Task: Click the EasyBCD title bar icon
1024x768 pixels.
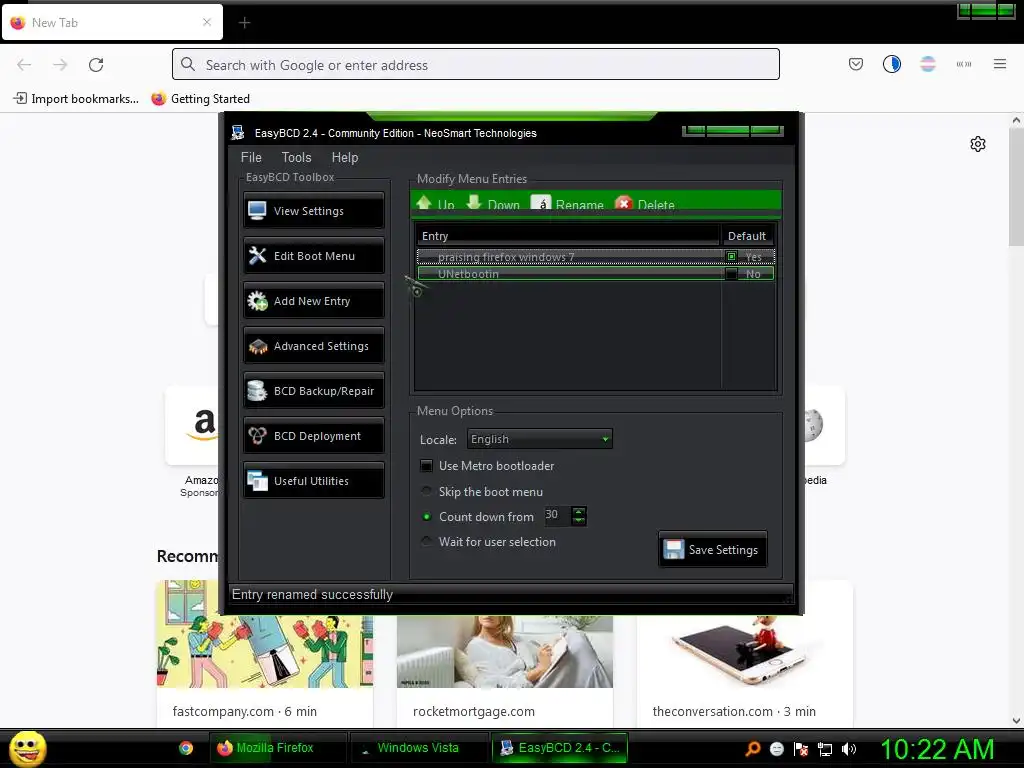Action: (238, 133)
